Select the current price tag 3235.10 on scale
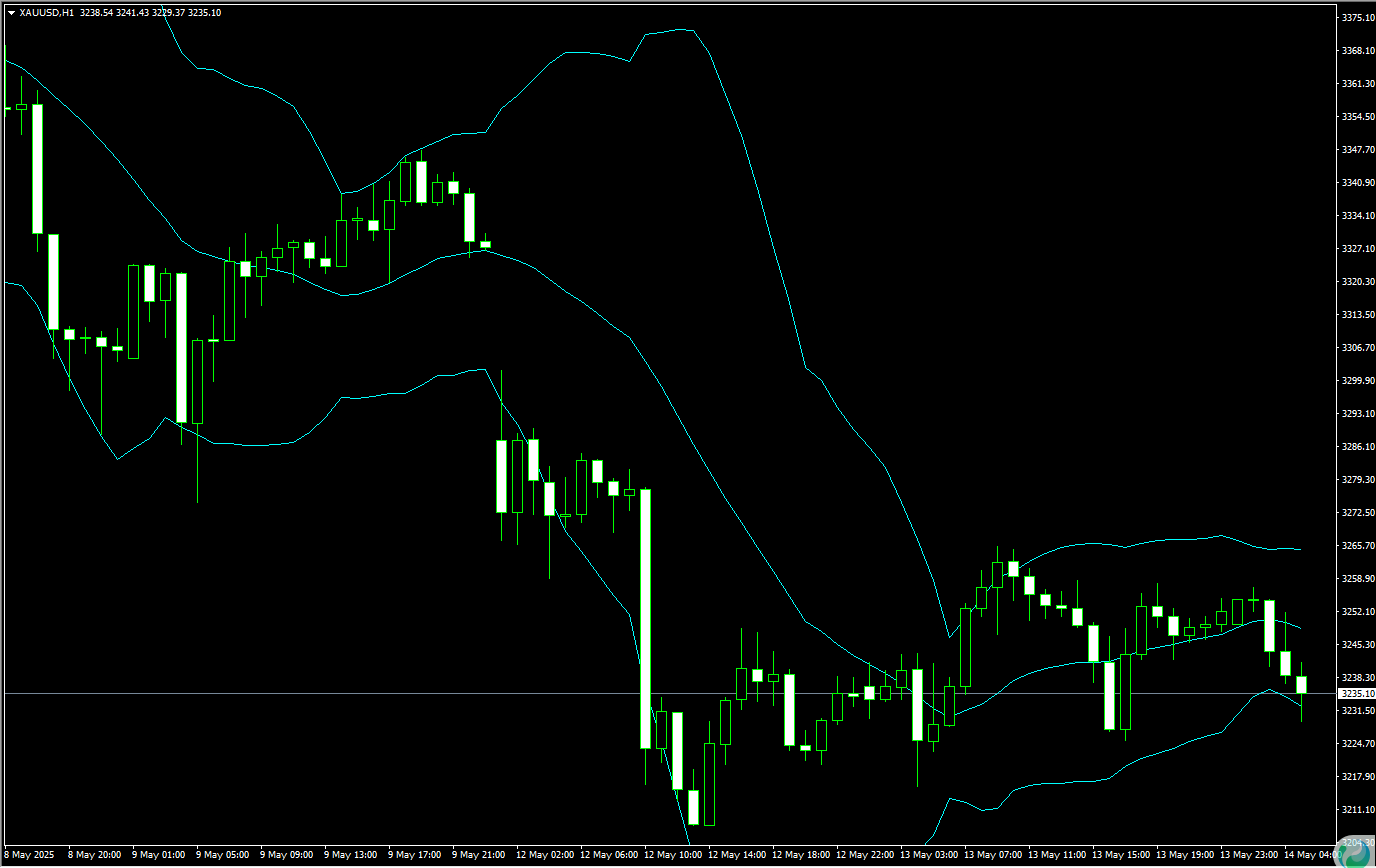1376x868 pixels. click(x=1355, y=693)
